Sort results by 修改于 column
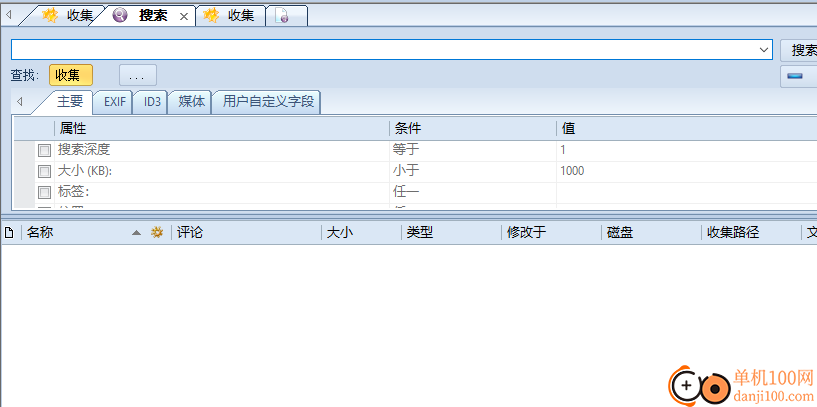This screenshot has width=817, height=407. [552, 232]
